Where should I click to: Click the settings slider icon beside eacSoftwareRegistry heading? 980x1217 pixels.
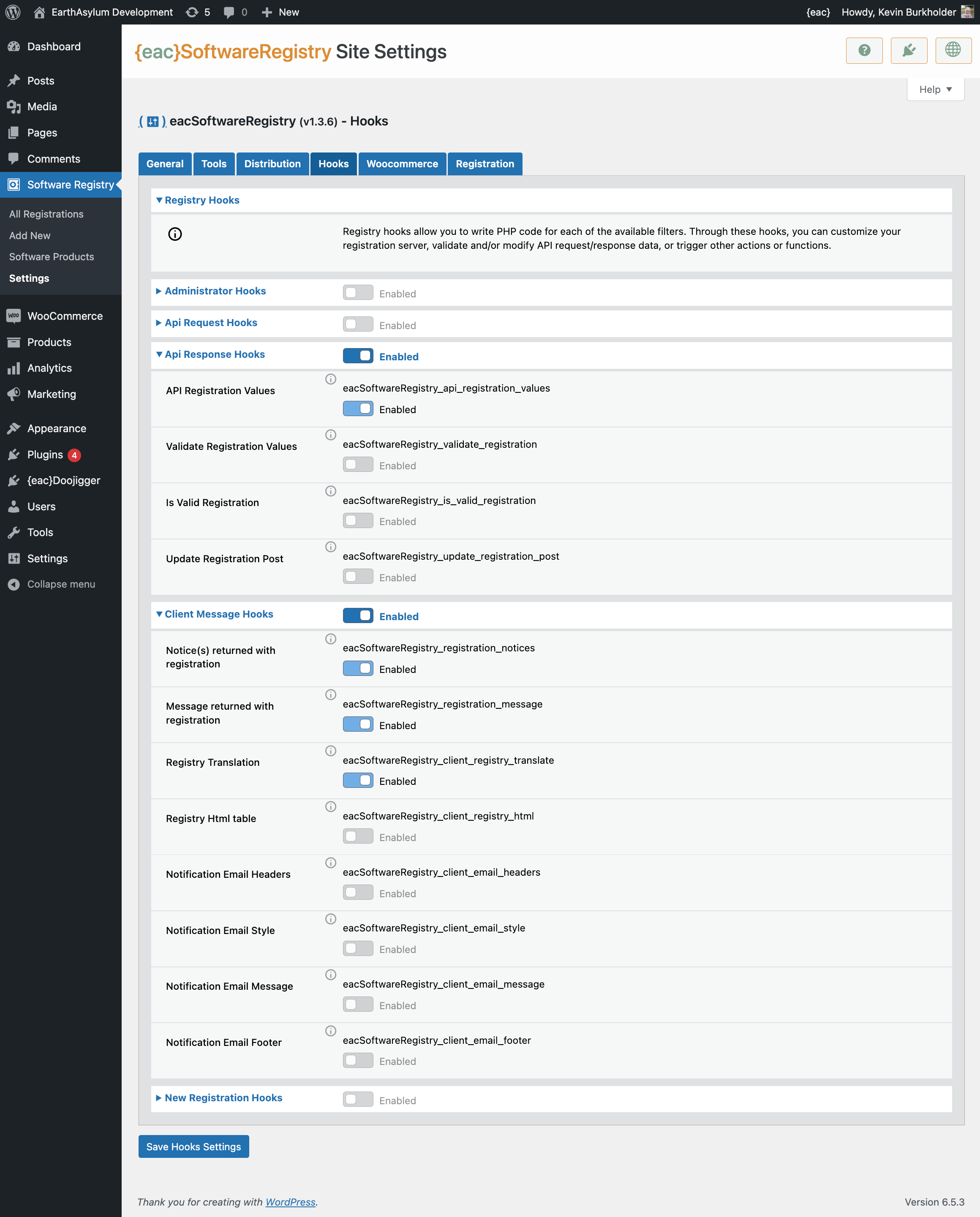pyautogui.click(x=152, y=121)
